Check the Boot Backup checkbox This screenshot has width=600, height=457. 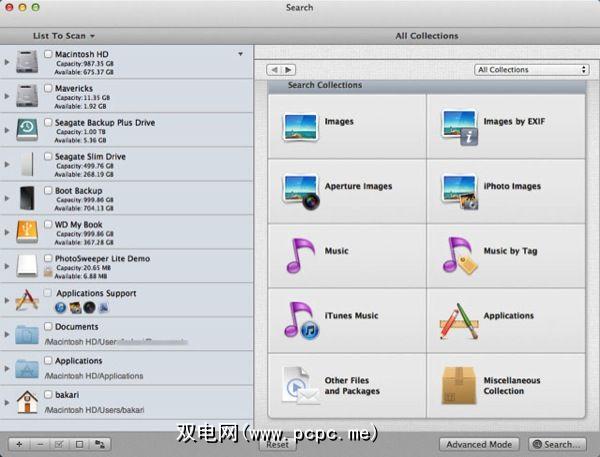(48, 190)
